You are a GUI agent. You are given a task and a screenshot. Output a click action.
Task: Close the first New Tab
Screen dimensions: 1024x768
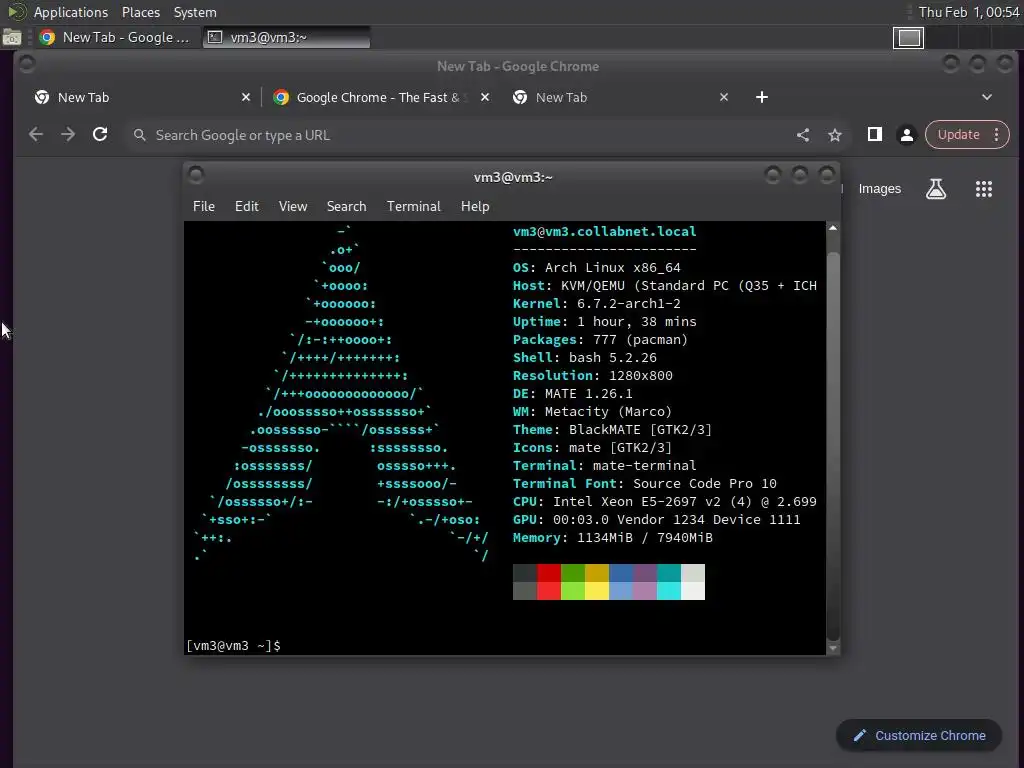[246, 97]
